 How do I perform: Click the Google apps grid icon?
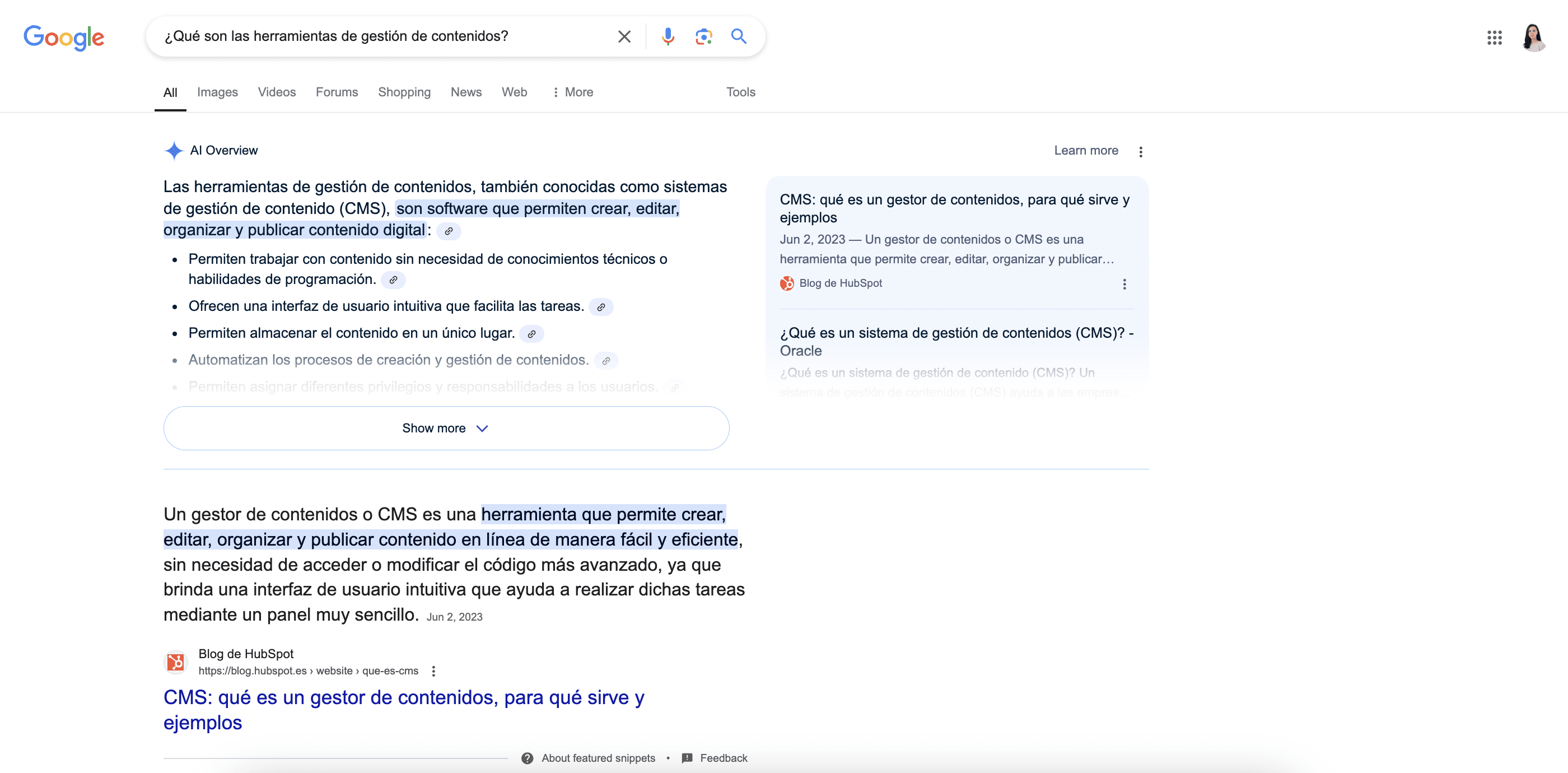(1494, 37)
